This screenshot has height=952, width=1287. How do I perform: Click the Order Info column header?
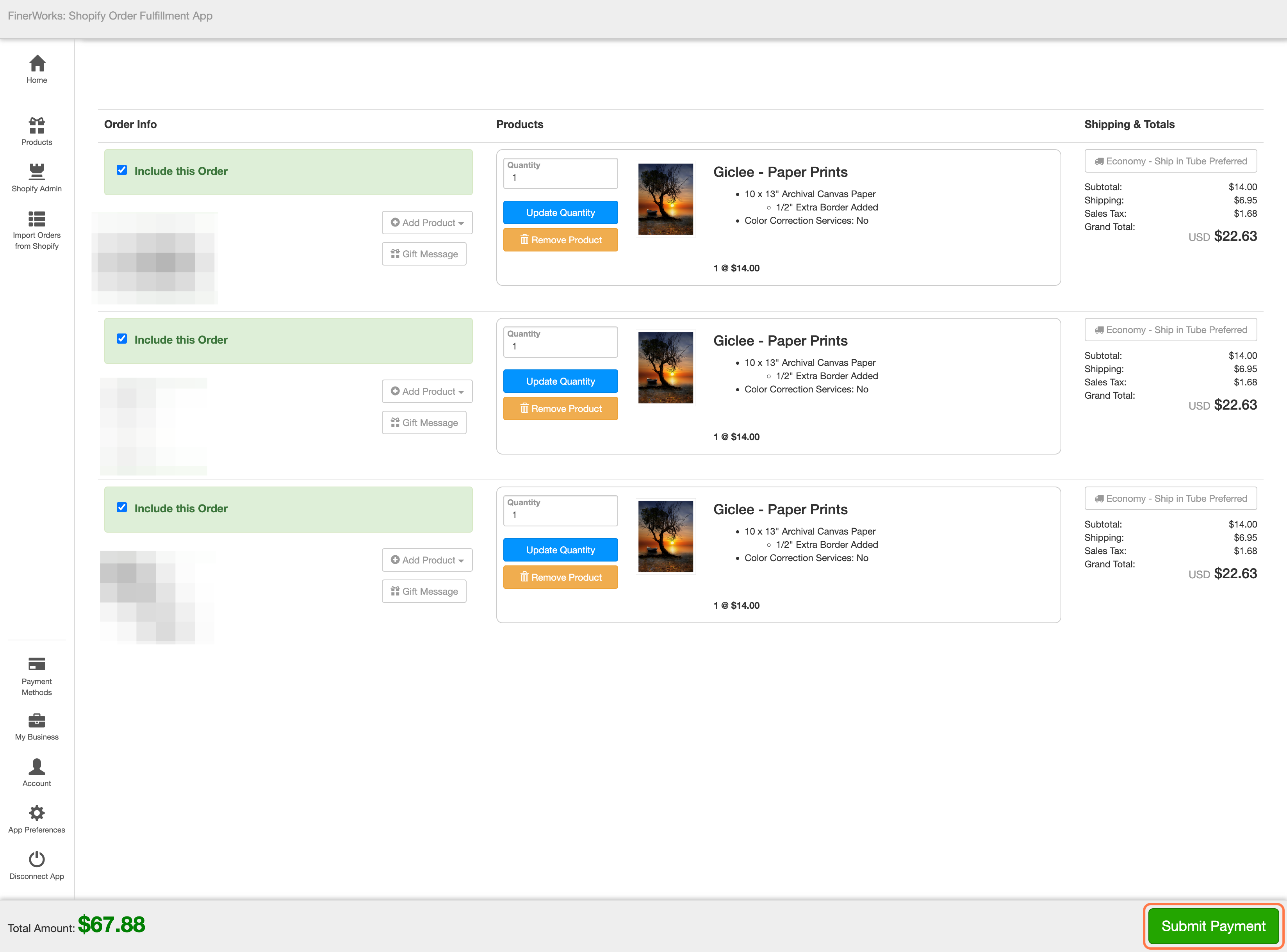(x=130, y=125)
